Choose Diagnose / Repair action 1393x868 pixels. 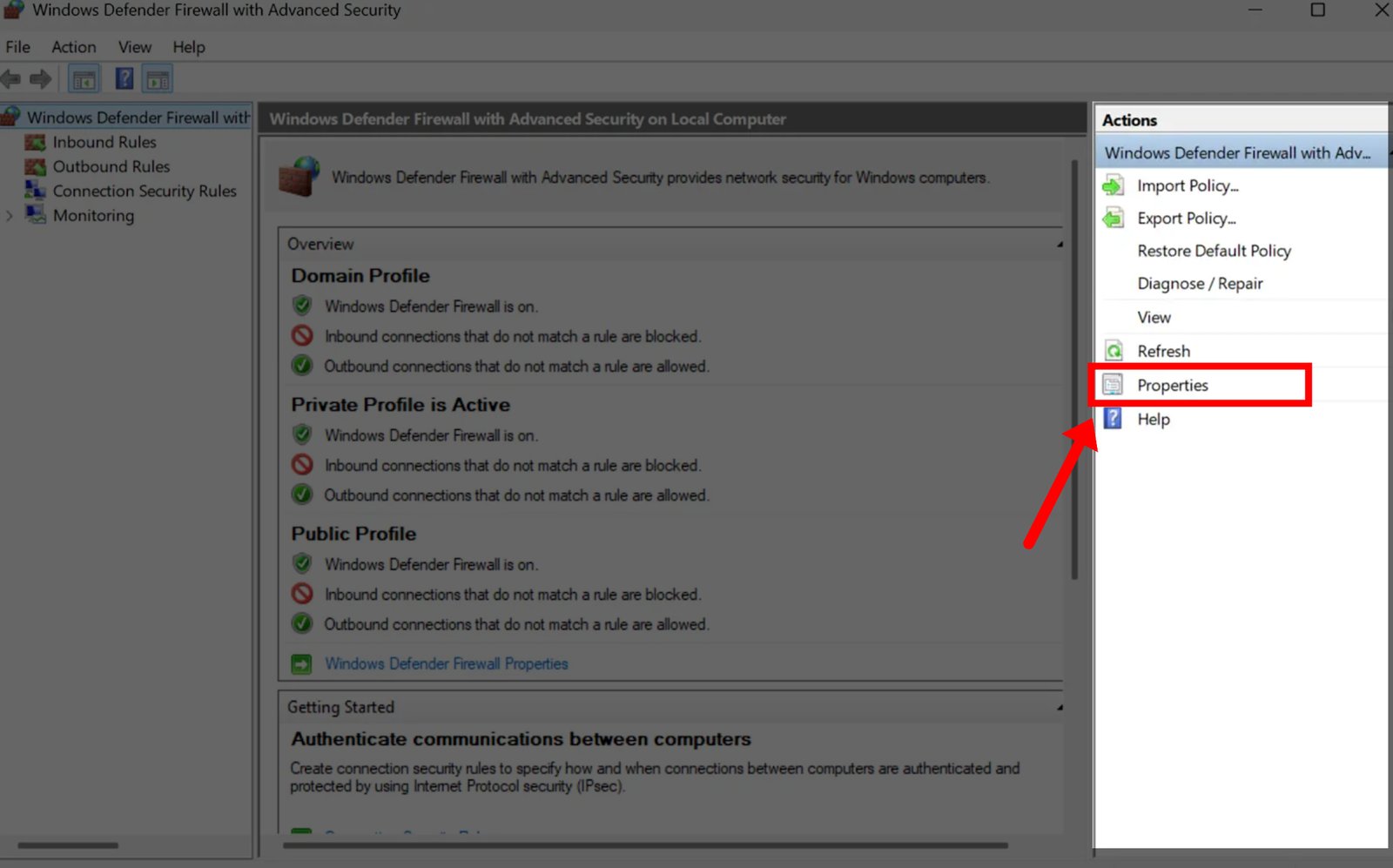pyautogui.click(x=1200, y=284)
